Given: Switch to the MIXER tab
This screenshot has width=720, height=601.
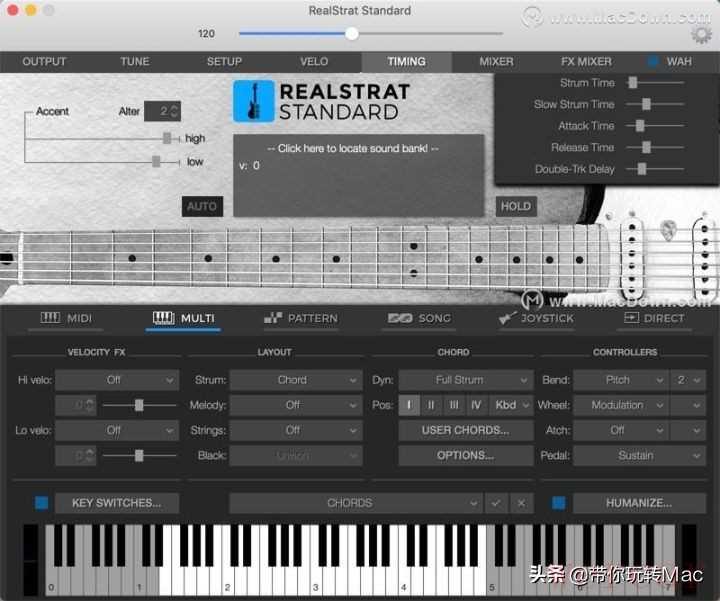Looking at the screenshot, I should (x=496, y=62).
